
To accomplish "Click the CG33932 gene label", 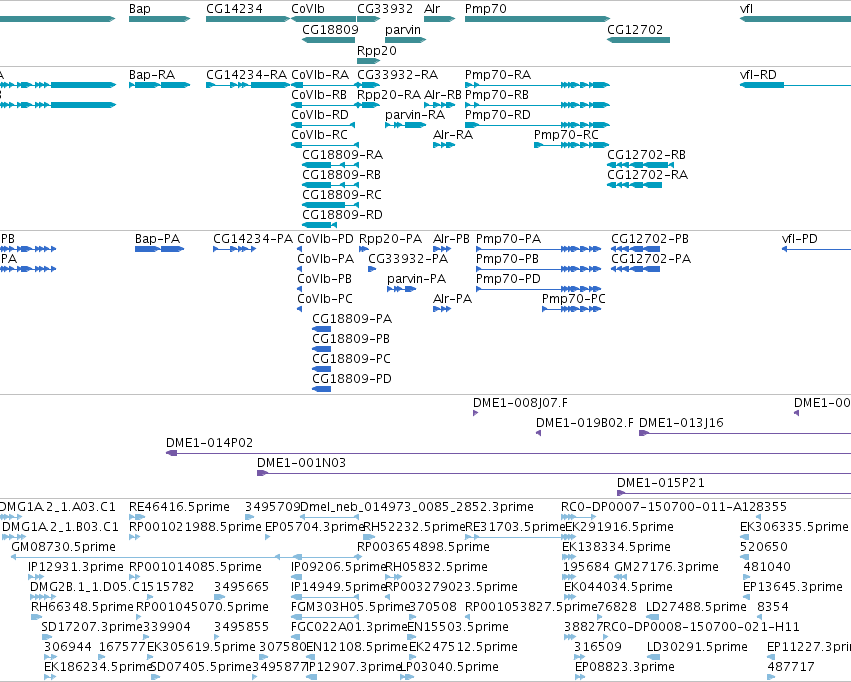I will [385, 9].
